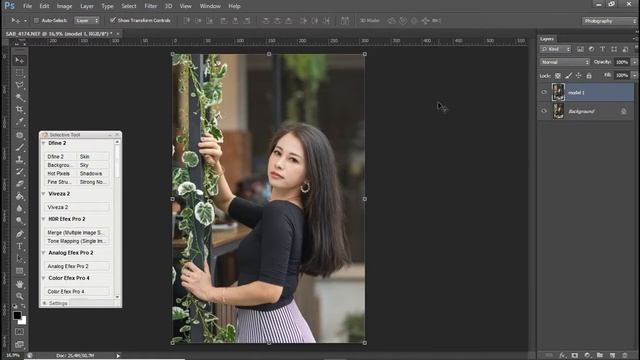Select the Dodge tool

(19, 221)
